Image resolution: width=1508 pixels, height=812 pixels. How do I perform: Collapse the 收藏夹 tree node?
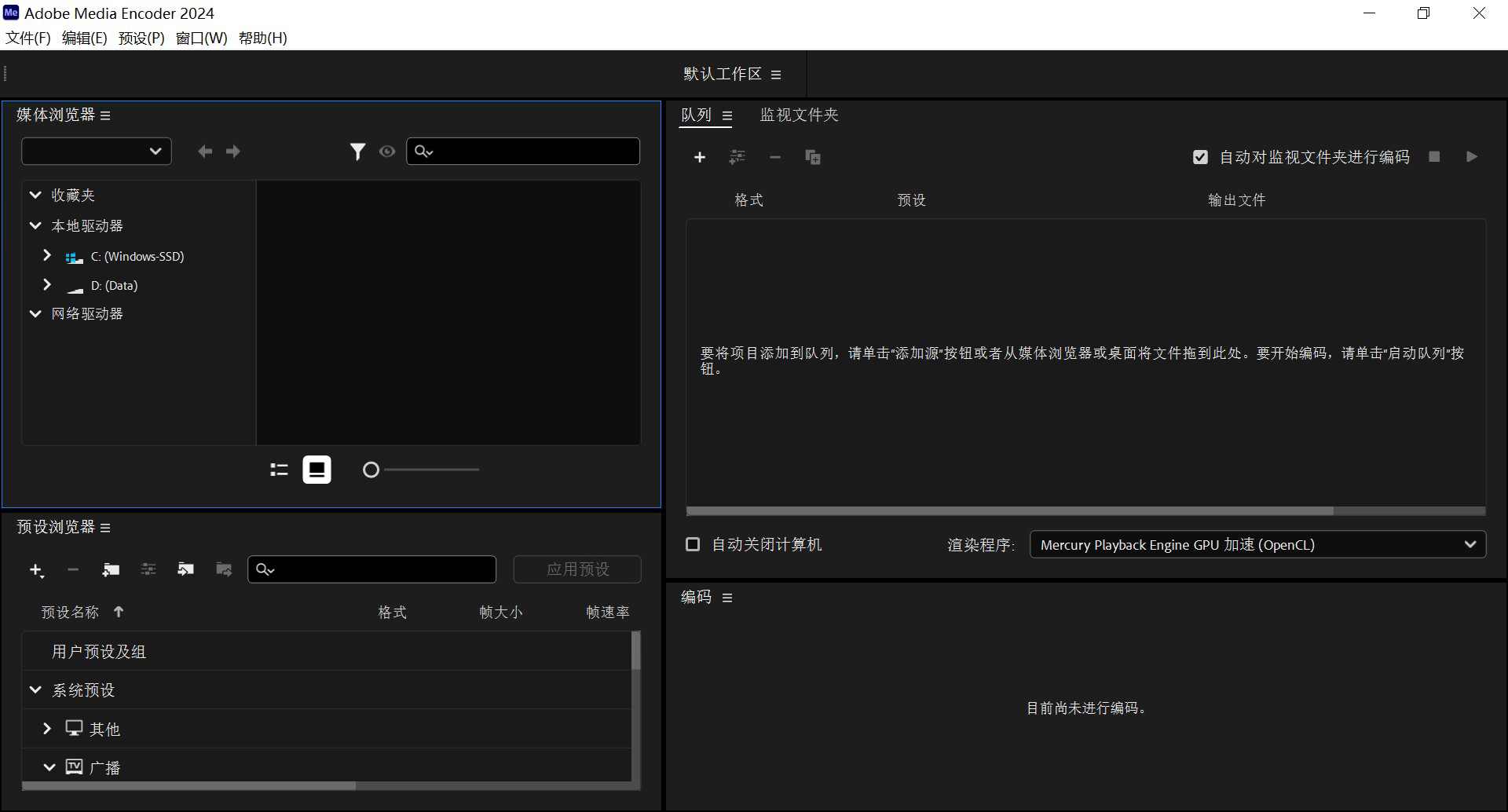pos(35,195)
